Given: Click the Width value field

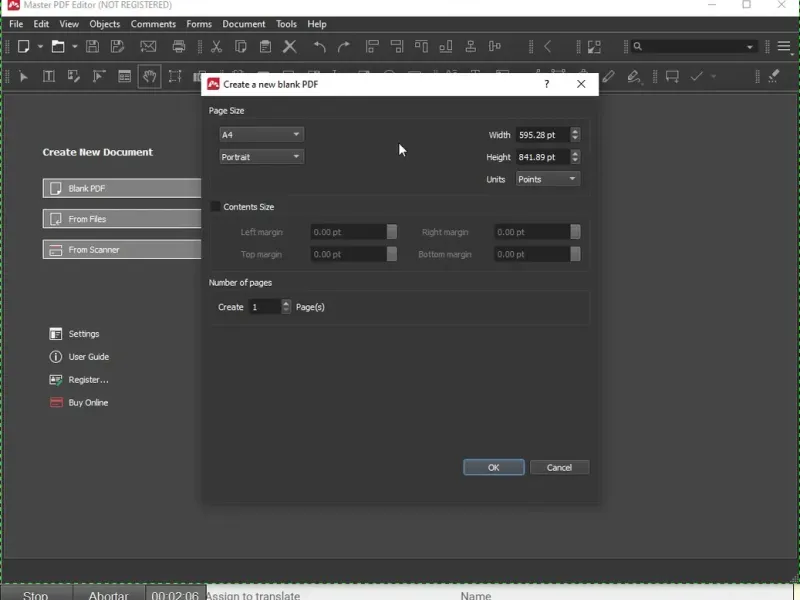Looking at the screenshot, I should pos(541,135).
